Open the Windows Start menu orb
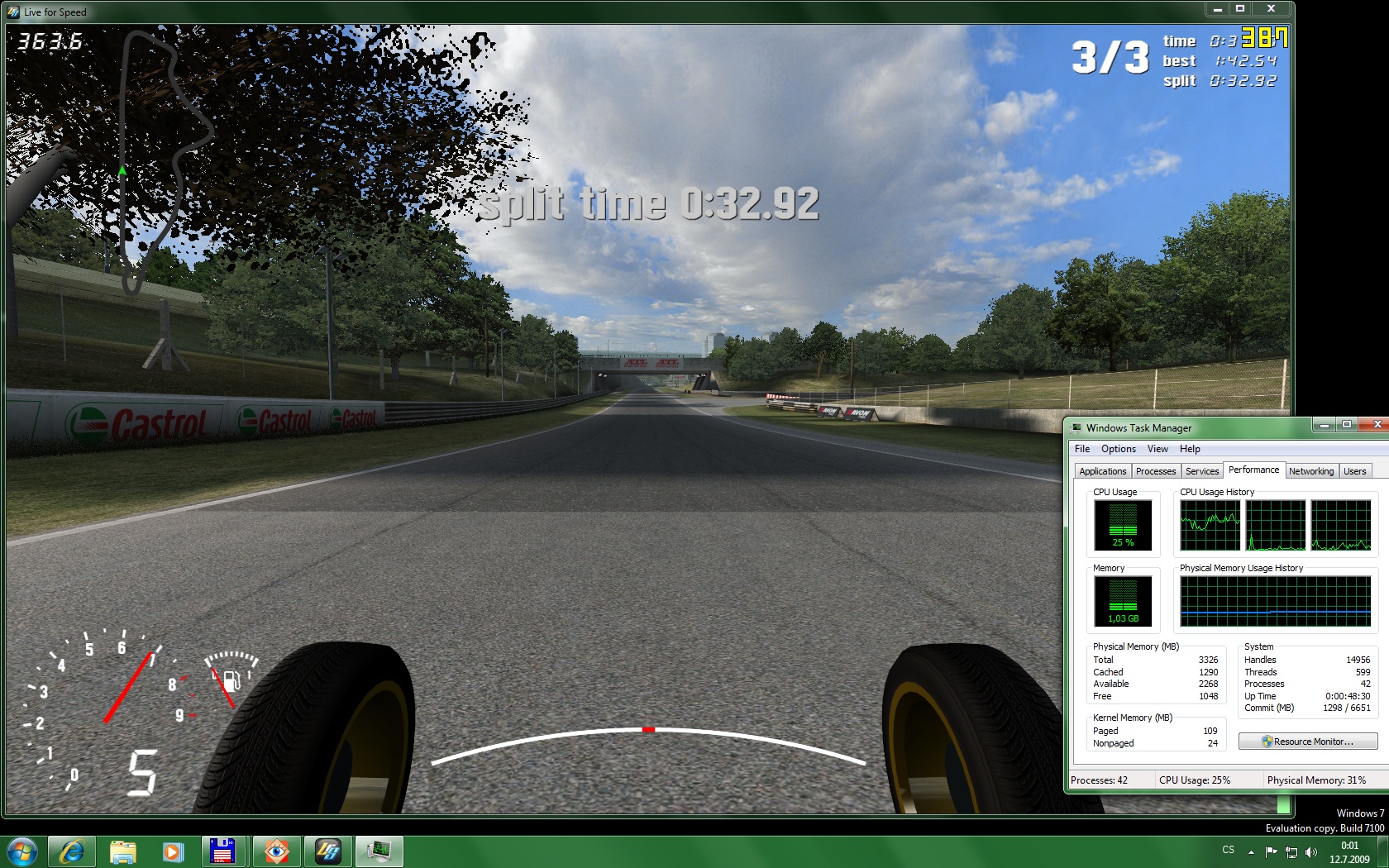Image resolution: width=1389 pixels, height=868 pixels. point(21,851)
